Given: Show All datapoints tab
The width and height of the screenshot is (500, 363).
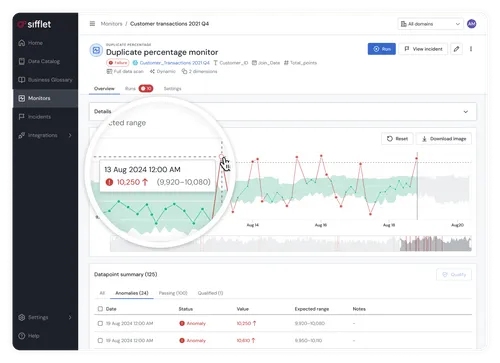Looking at the screenshot, I should (102, 293).
